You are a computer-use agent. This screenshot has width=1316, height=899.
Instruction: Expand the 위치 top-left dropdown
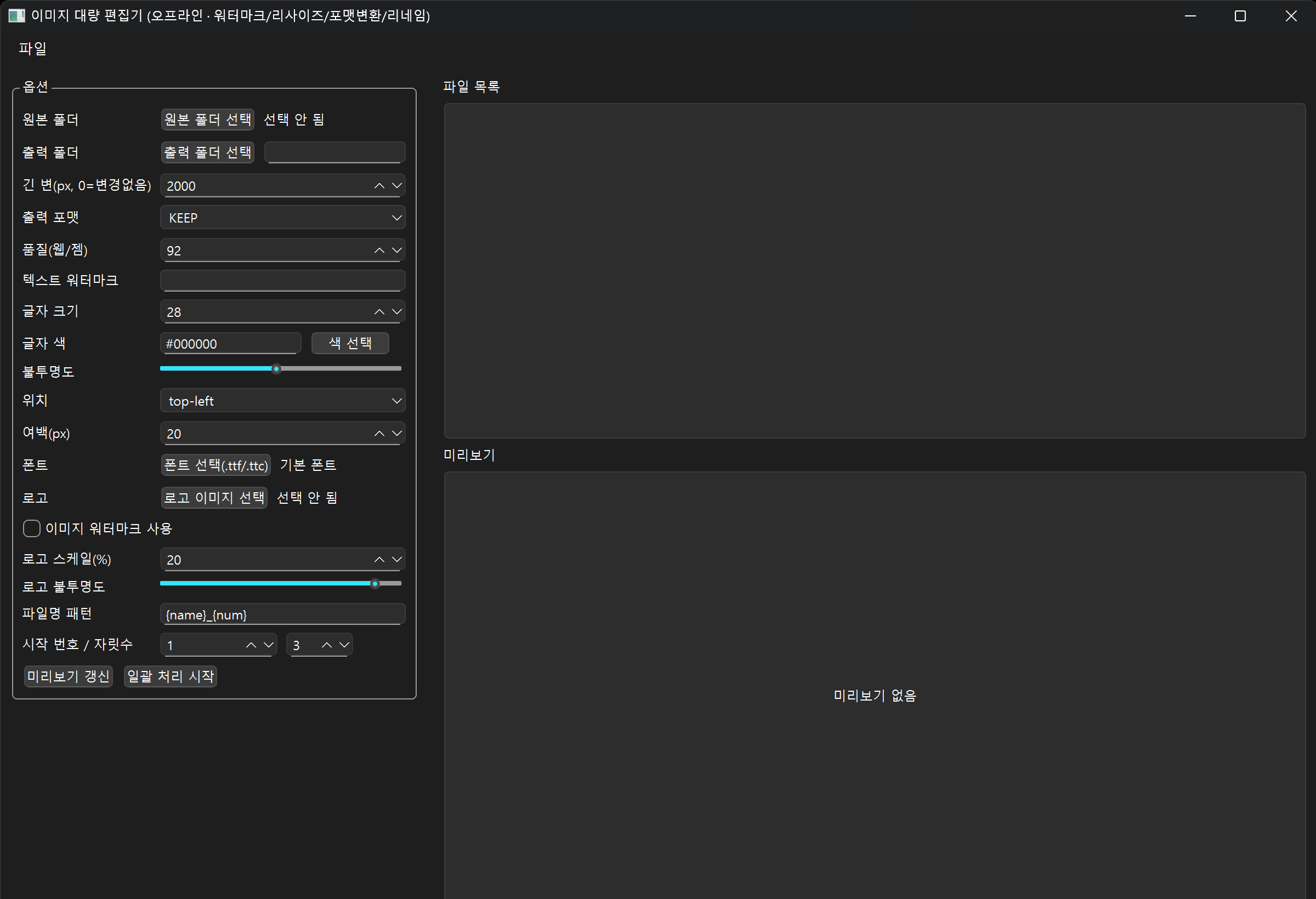coord(282,401)
